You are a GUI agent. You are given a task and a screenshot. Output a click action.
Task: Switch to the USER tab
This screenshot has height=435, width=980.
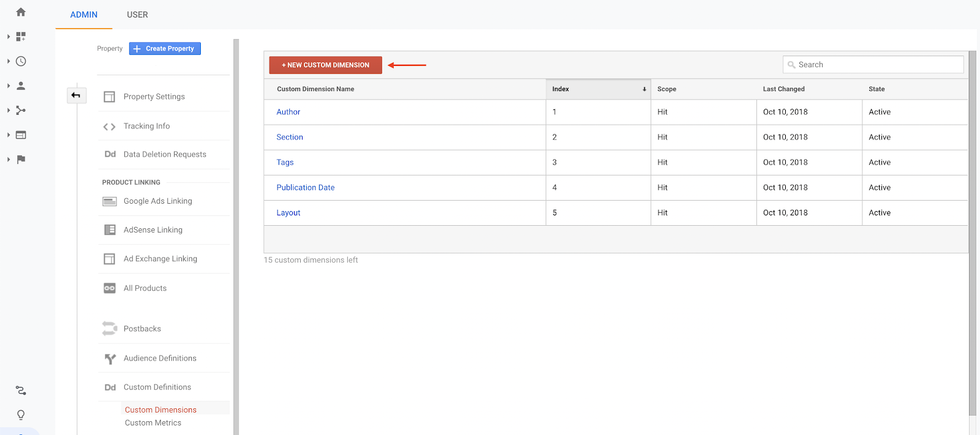(137, 15)
